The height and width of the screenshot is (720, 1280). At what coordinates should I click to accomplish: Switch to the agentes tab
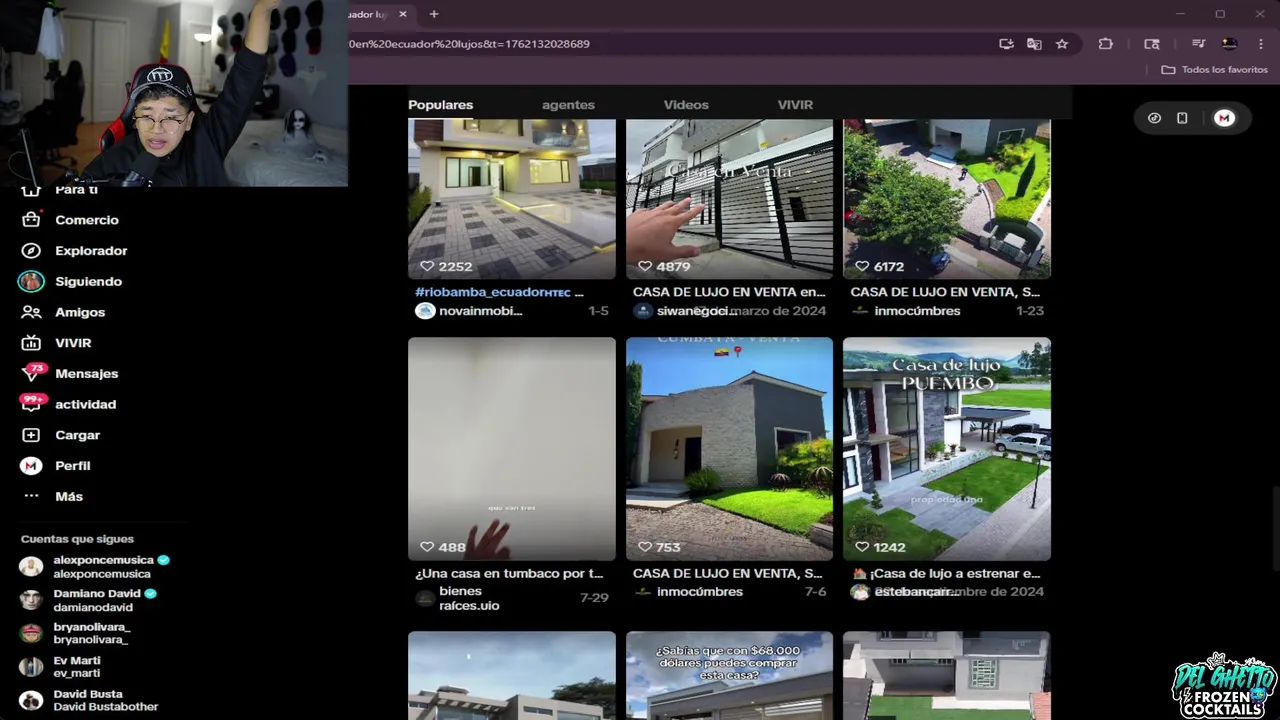click(568, 104)
